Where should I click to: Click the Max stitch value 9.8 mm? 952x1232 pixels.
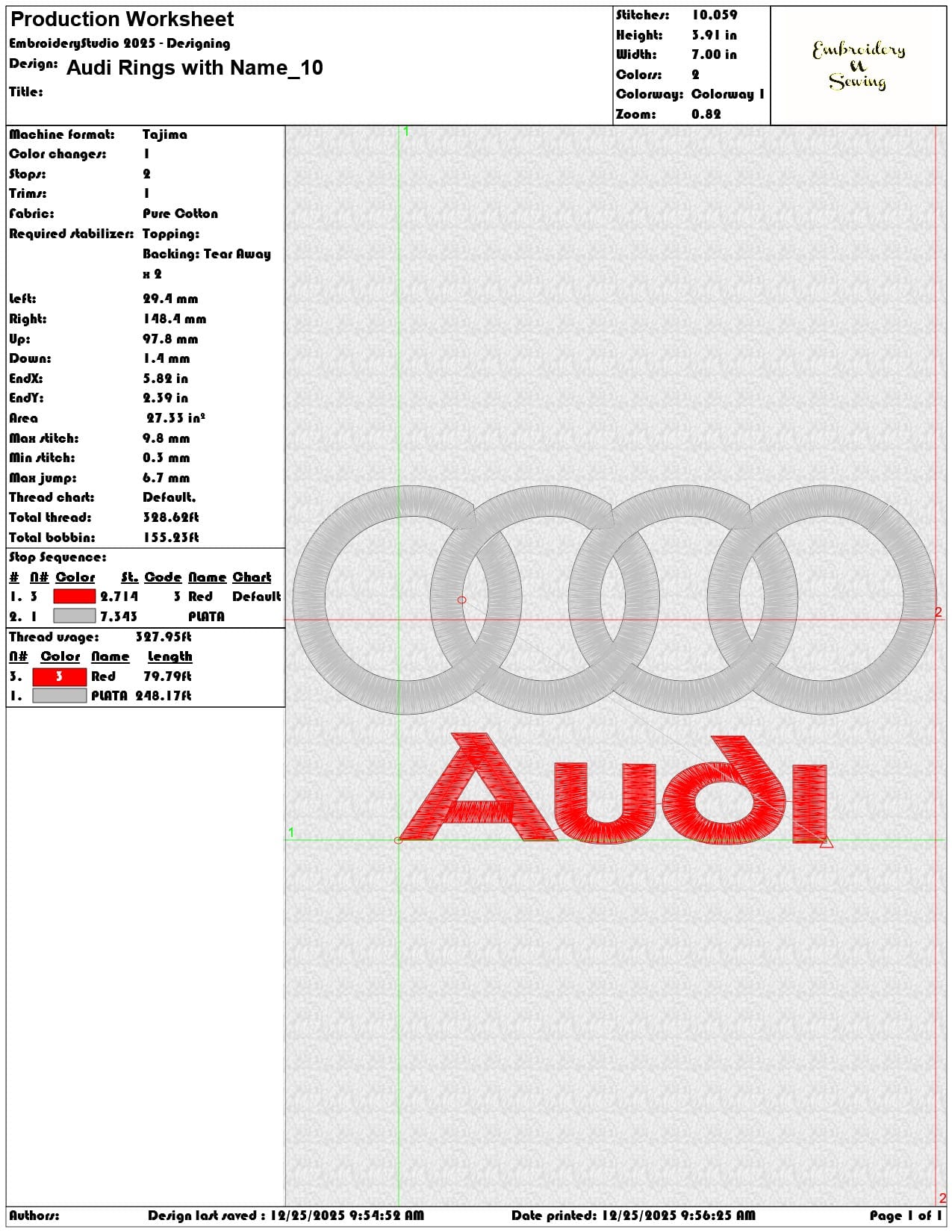point(166,438)
